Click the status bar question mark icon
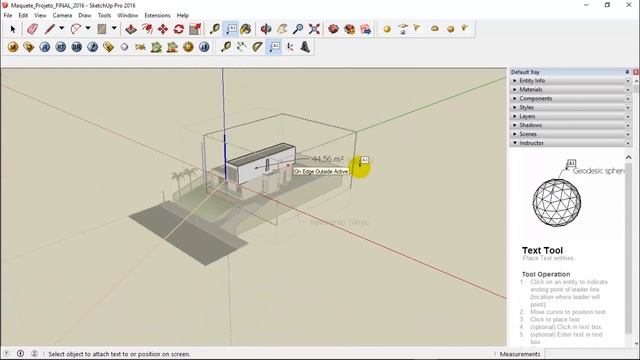This screenshot has width=640, height=360. pyautogui.click(x=7, y=353)
